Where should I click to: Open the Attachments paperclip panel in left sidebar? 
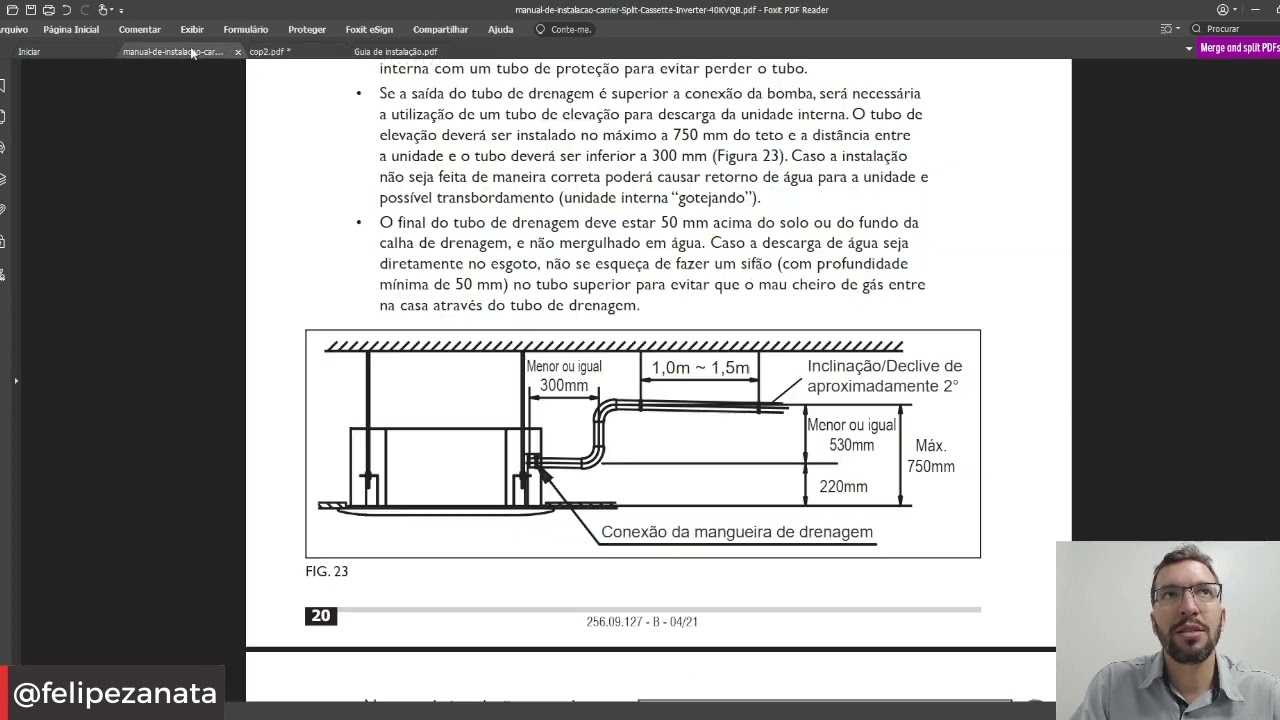3,209
